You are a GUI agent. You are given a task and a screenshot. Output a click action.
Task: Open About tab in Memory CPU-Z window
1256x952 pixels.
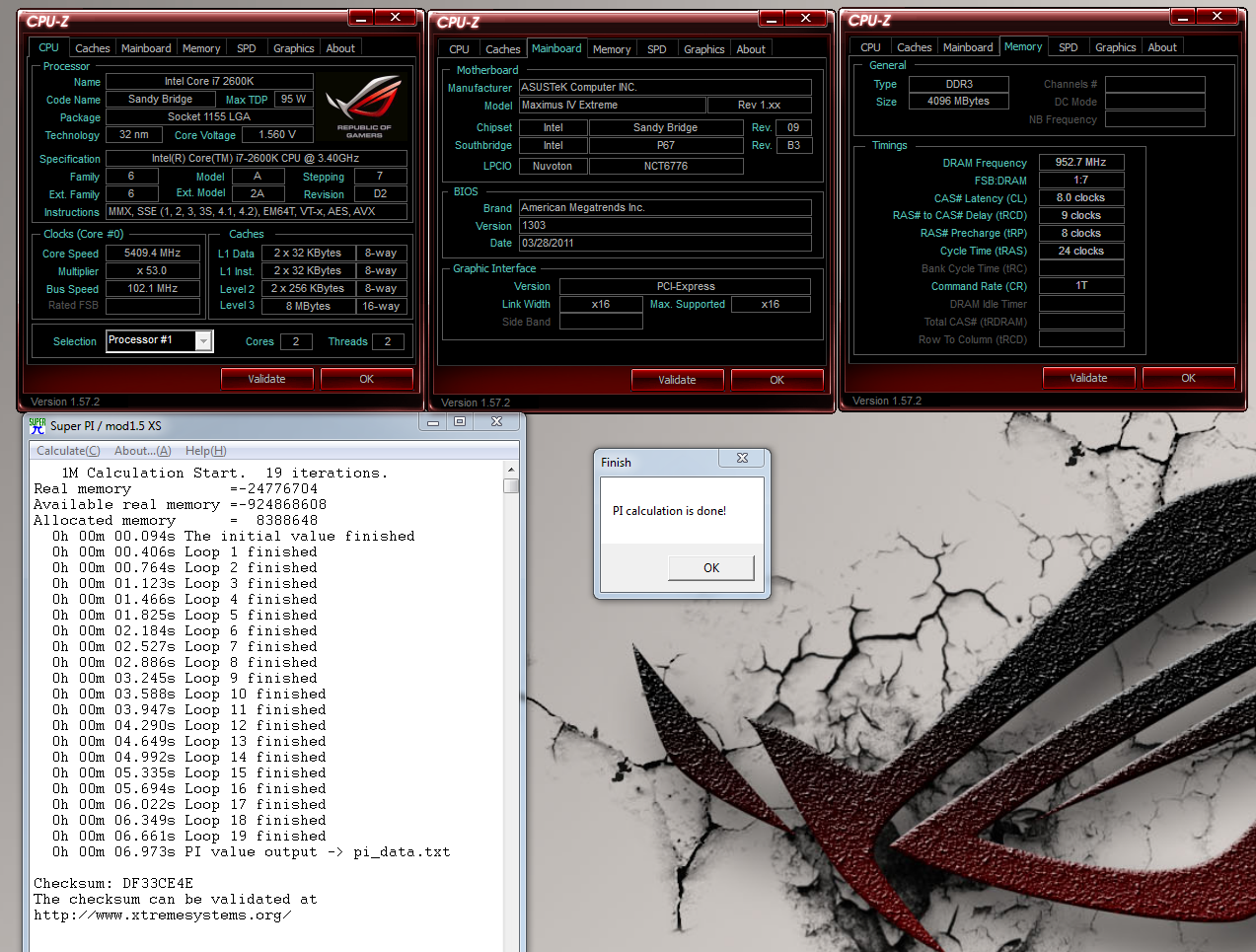pos(1162,47)
